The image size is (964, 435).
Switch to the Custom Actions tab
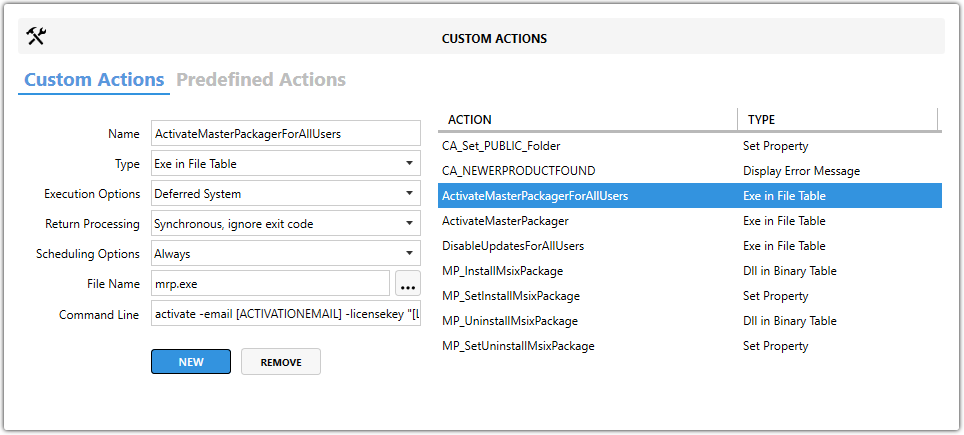click(94, 80)
